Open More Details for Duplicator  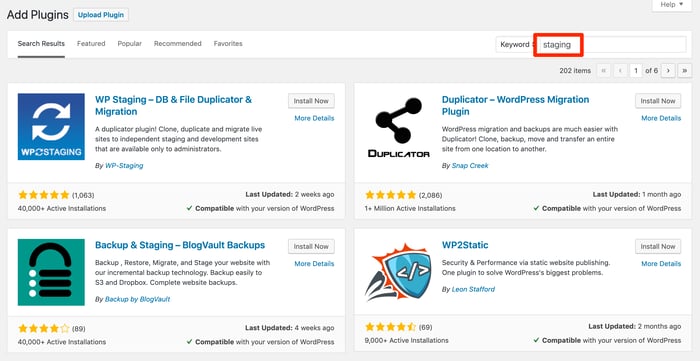[x=661, y=118]
